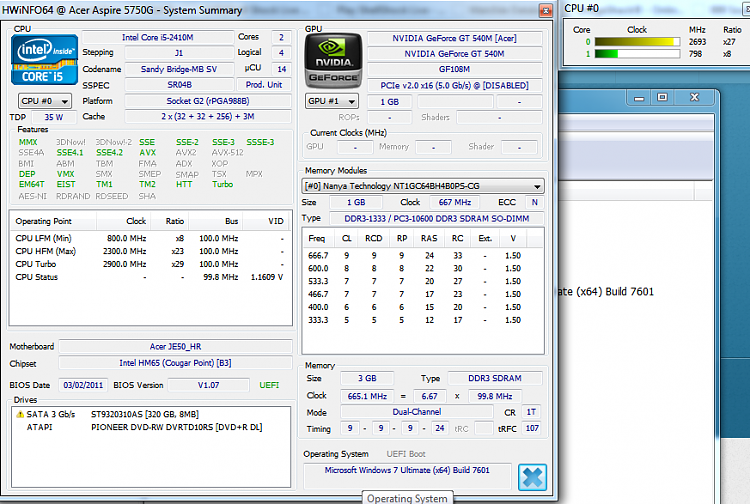Click the SATA drive warning icon
The height and width of the screenshot is (504, 750).
(x=20, y=414)
